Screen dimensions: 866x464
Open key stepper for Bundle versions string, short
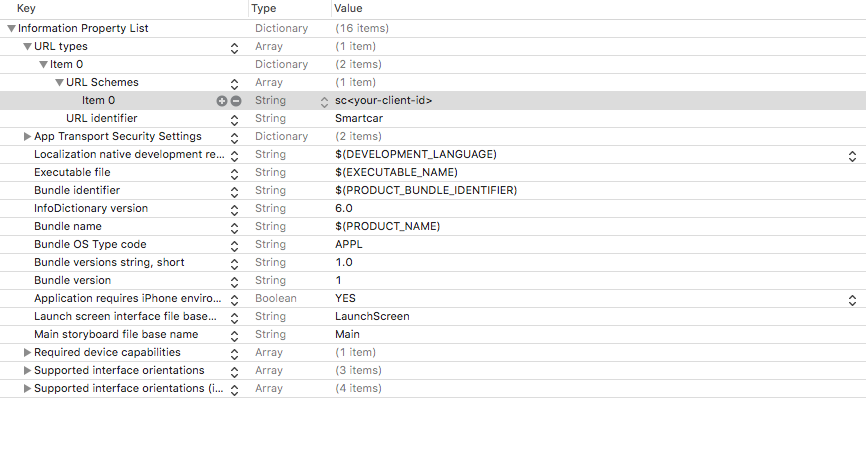point(234,264)
